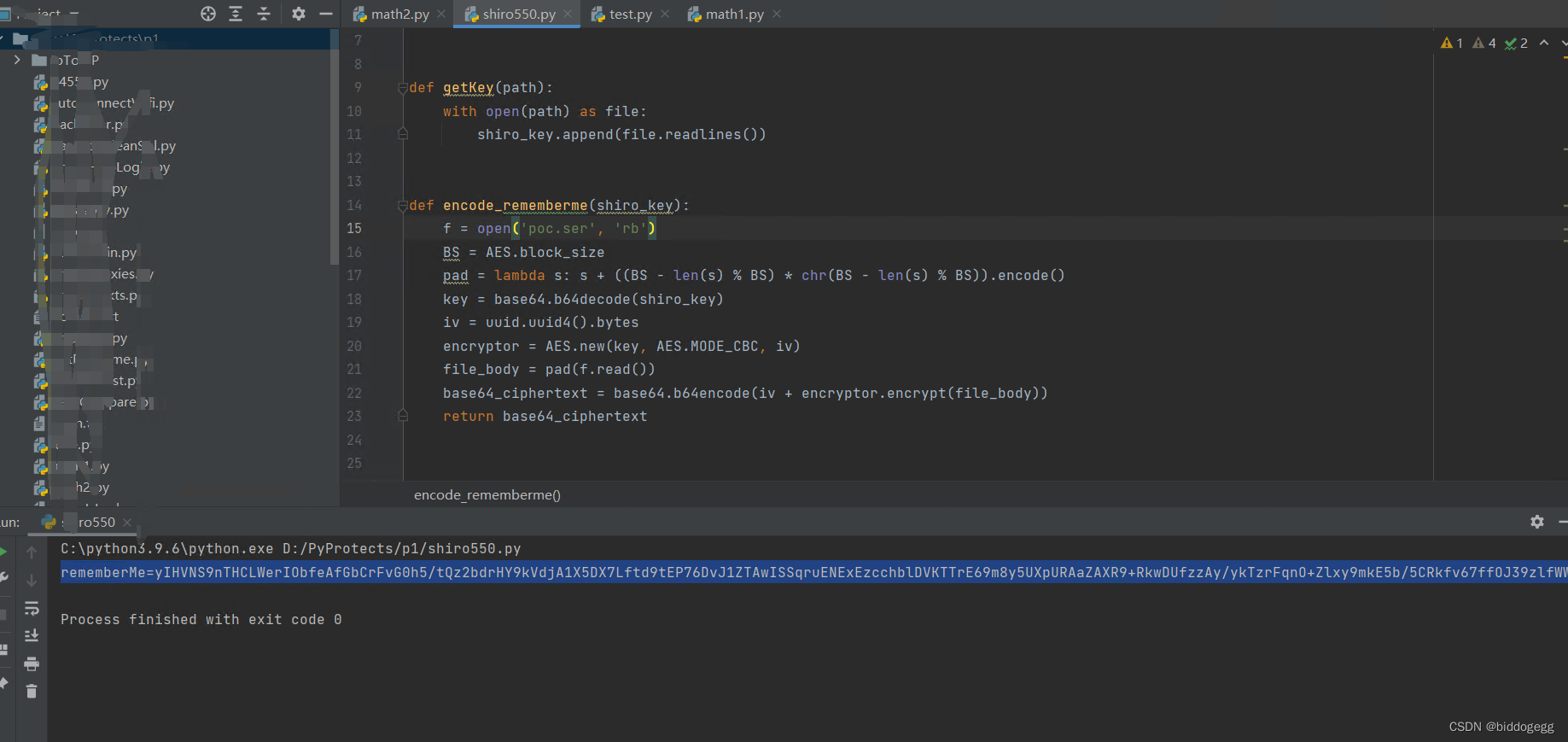
Task: Toggle scroll to end of console output
Action: [x=32, y=635]
